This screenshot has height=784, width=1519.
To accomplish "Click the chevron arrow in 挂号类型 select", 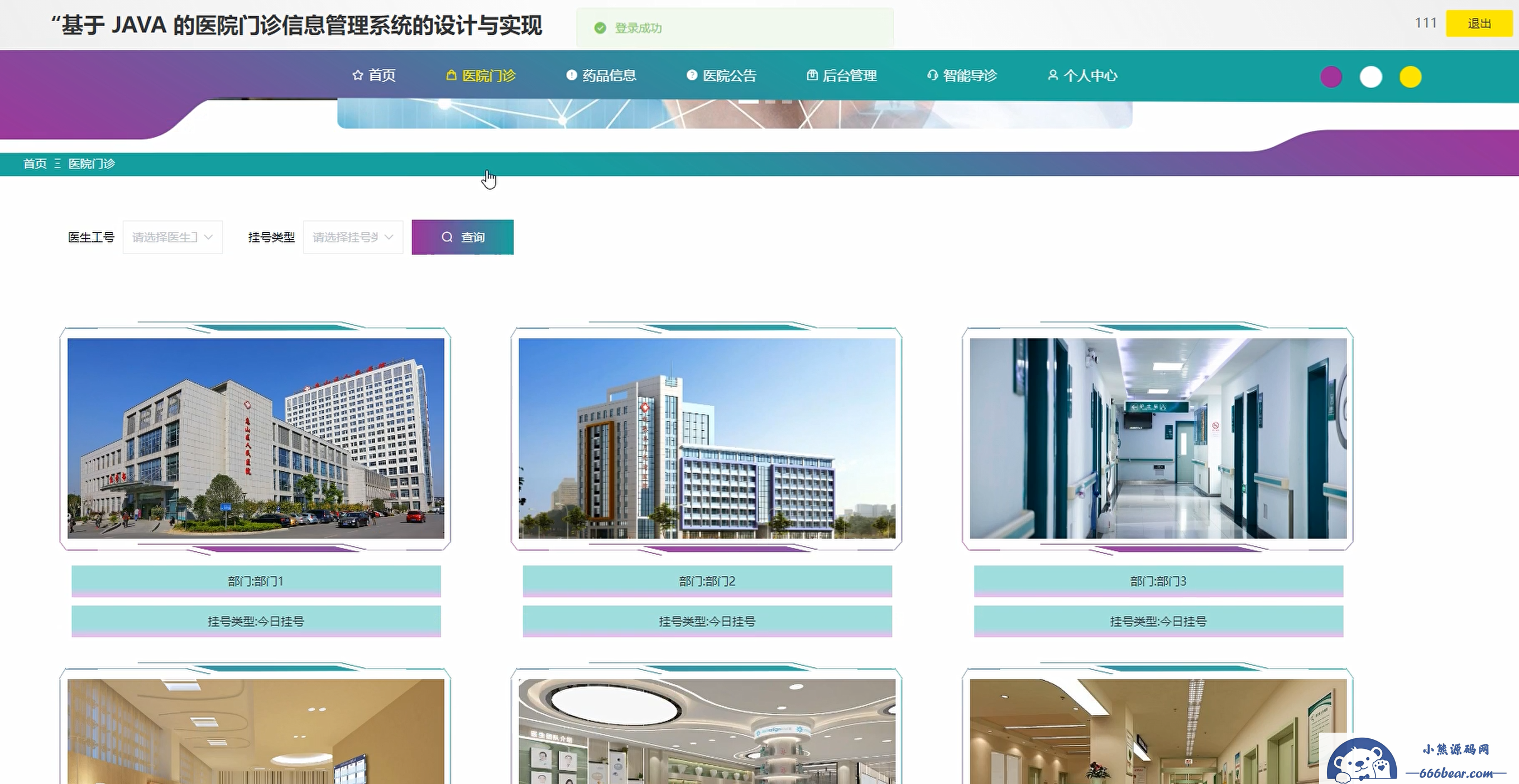I will tap(389, 237).
